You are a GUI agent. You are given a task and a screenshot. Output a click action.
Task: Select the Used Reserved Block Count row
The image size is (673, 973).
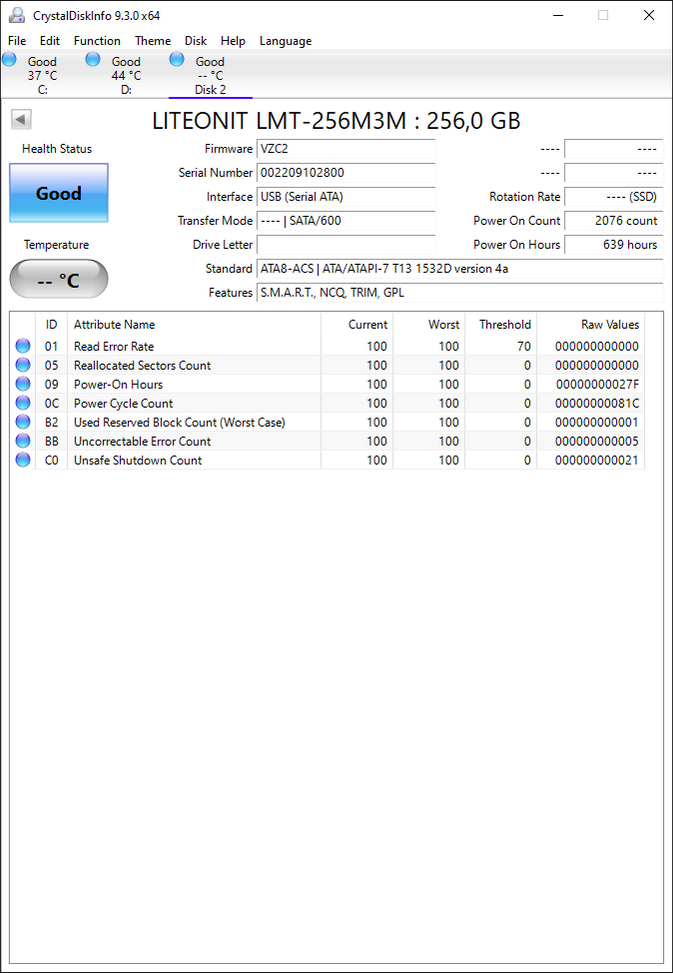[180, 423]
